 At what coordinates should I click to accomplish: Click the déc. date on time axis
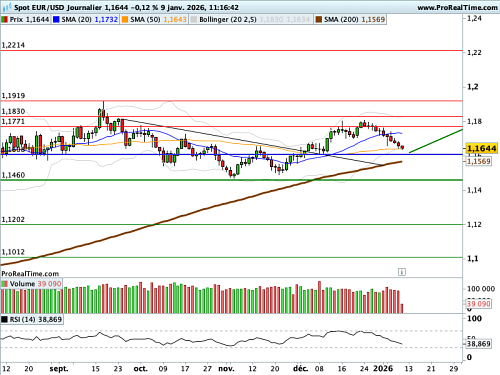point(301,369)
